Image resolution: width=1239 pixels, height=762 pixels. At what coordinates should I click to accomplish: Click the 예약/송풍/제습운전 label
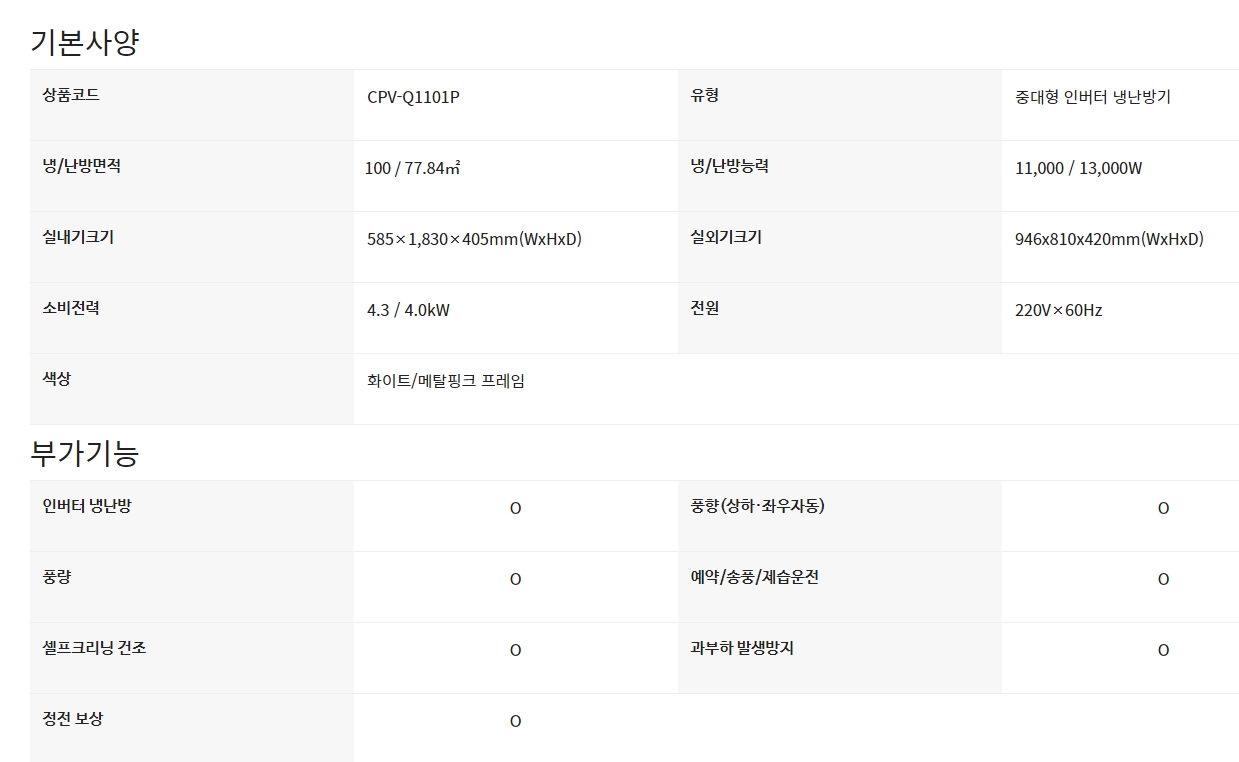754,577
